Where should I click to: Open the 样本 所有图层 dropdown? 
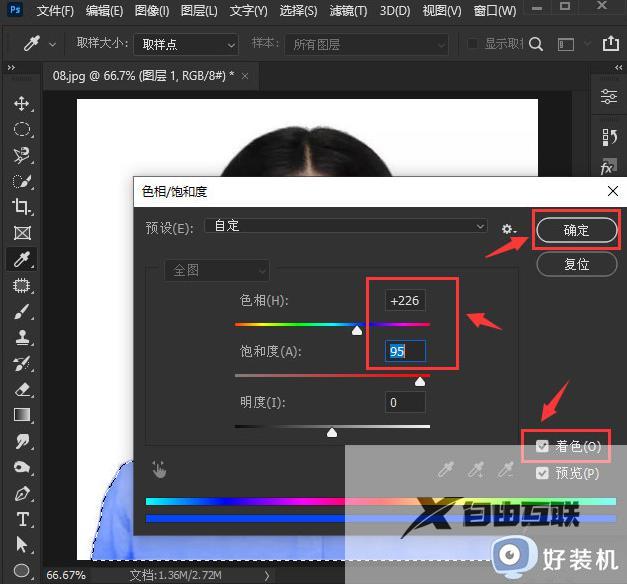tap(366, 44)
